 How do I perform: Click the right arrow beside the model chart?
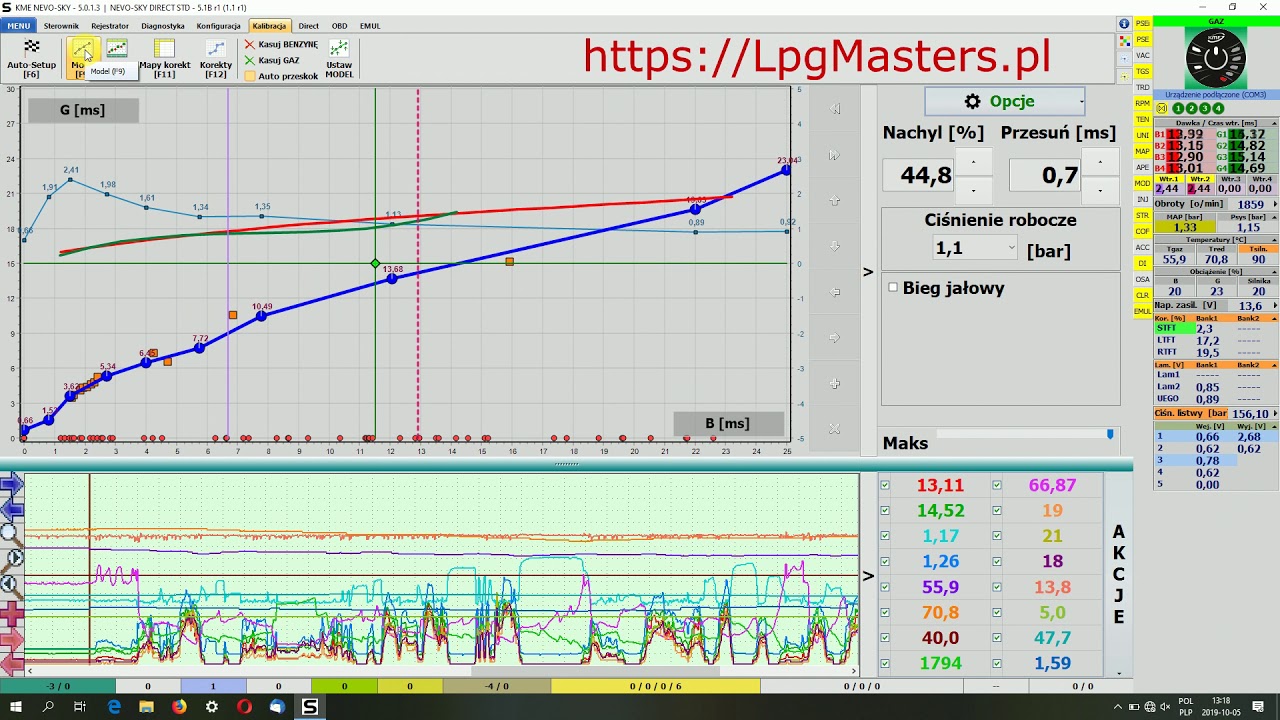tap(835, 337)
